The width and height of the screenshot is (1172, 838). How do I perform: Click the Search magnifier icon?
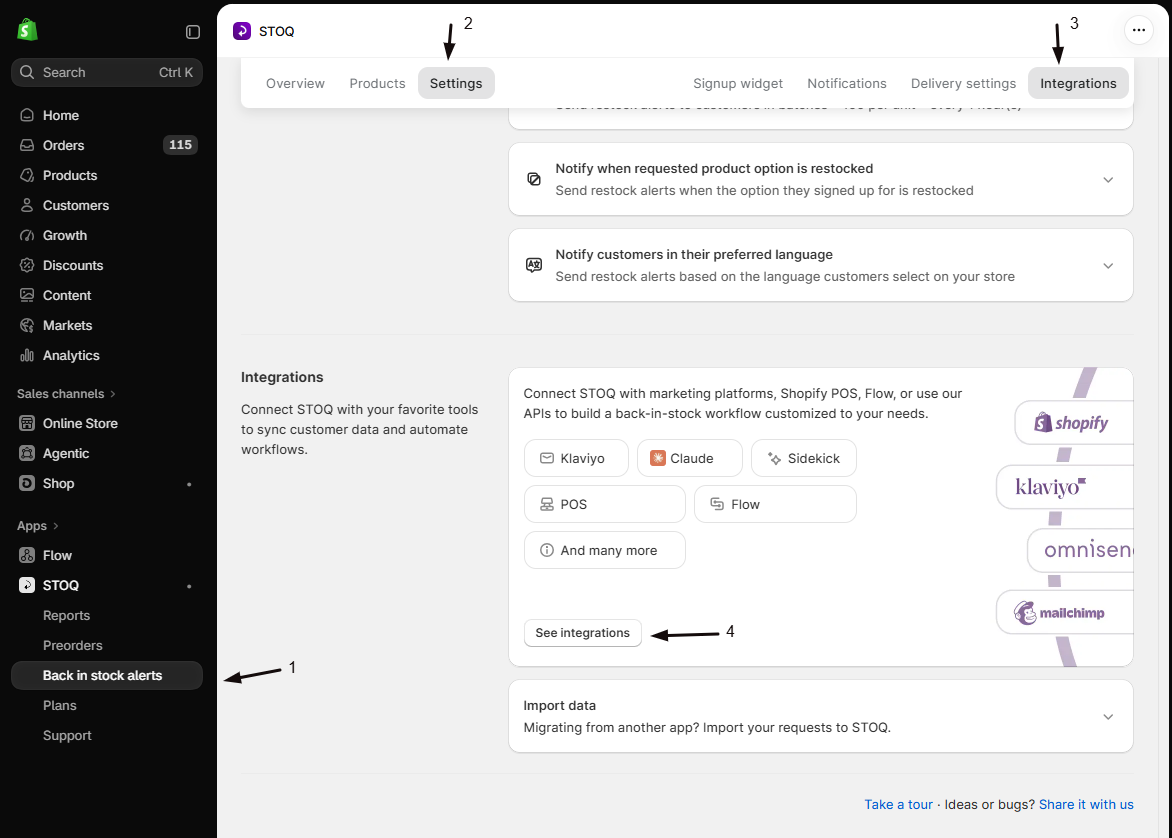pyautogui.click(x=27, y=73)
